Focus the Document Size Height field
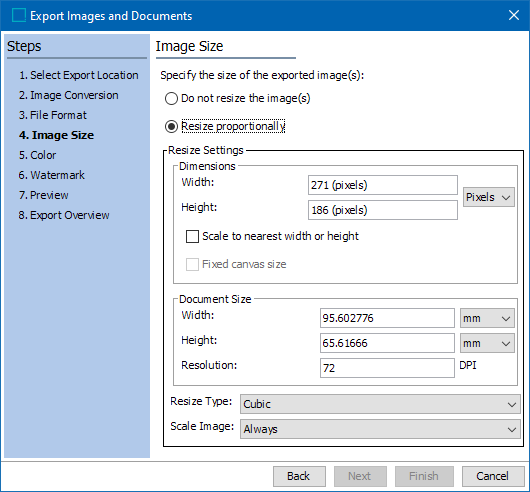The image size is (530, 492). [x=387, y=343]
